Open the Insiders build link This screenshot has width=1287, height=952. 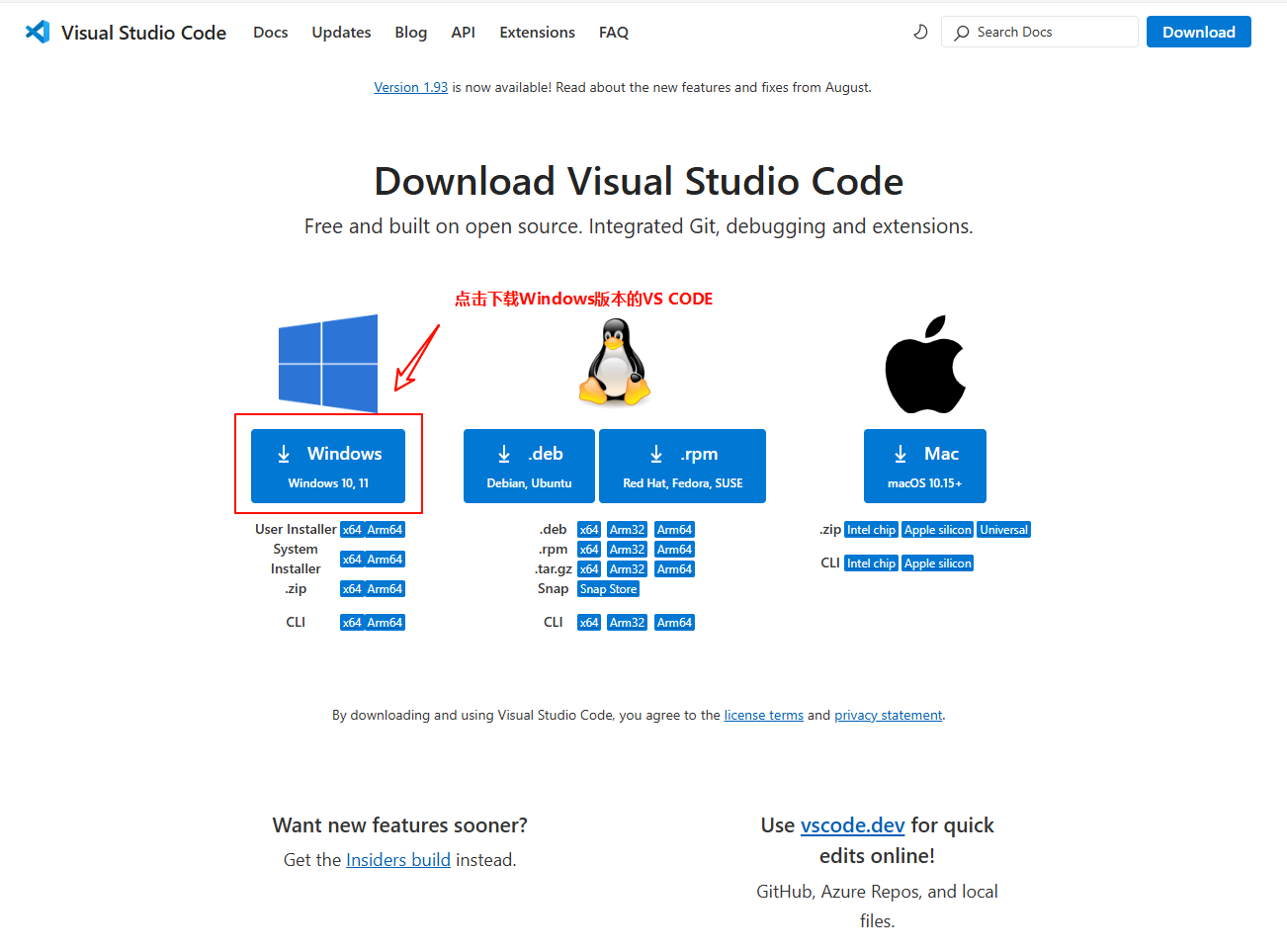point(398,859)
